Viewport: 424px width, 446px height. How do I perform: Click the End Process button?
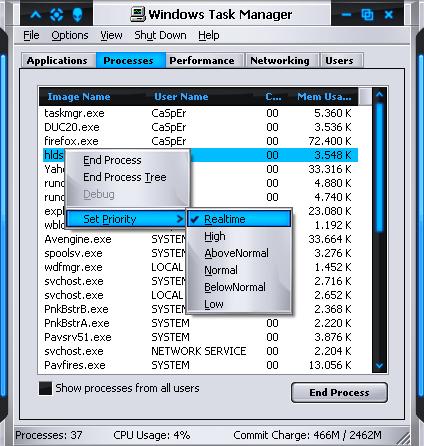tap(339, 392)
